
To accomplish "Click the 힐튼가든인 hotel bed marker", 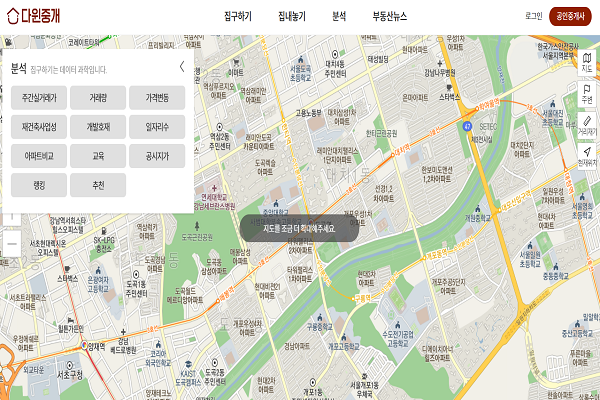I will tap(70, 320).
